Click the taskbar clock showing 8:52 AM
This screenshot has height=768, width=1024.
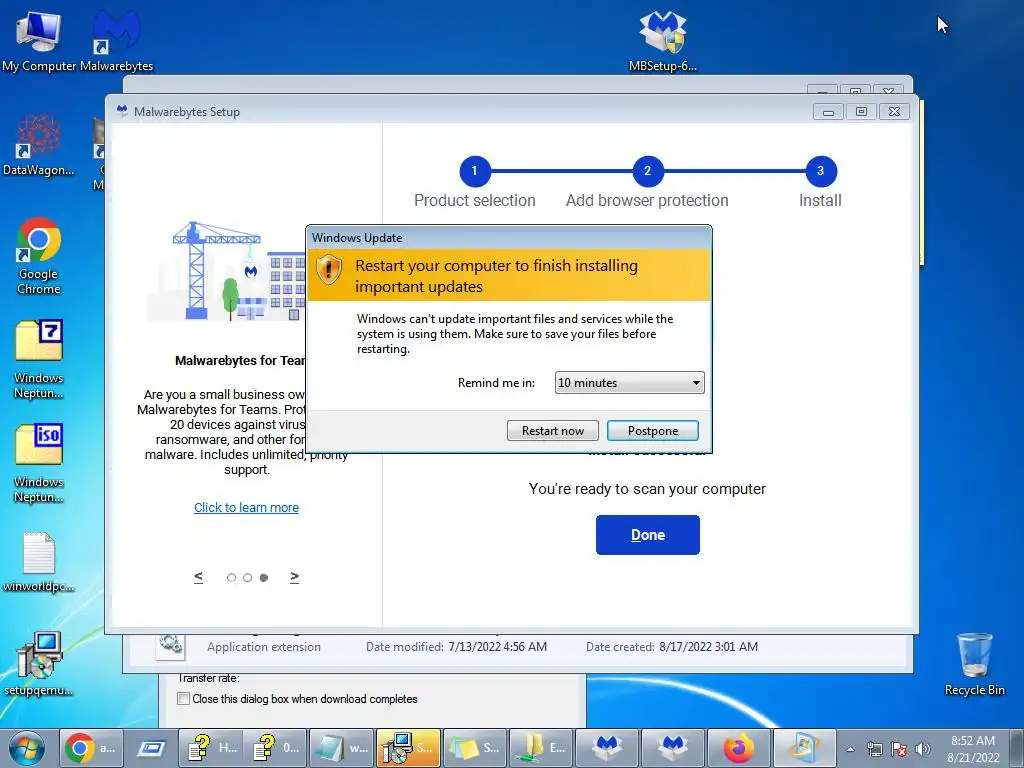coord(973,749)
